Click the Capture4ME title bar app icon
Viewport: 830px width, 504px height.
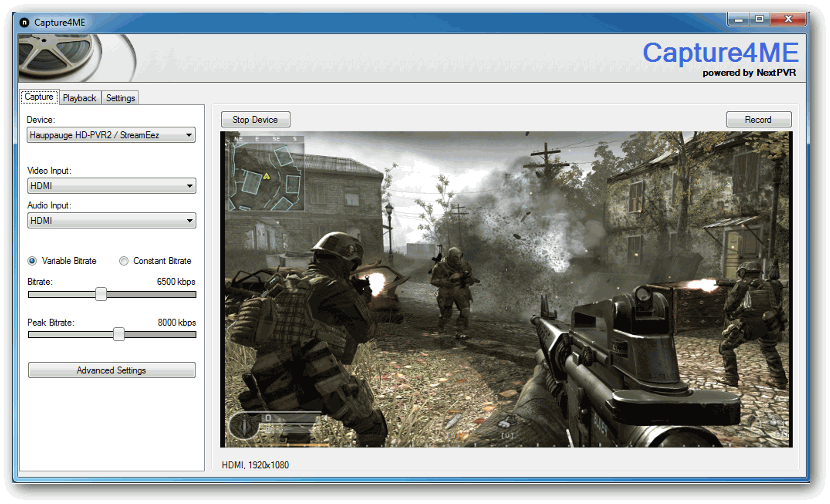24,22
